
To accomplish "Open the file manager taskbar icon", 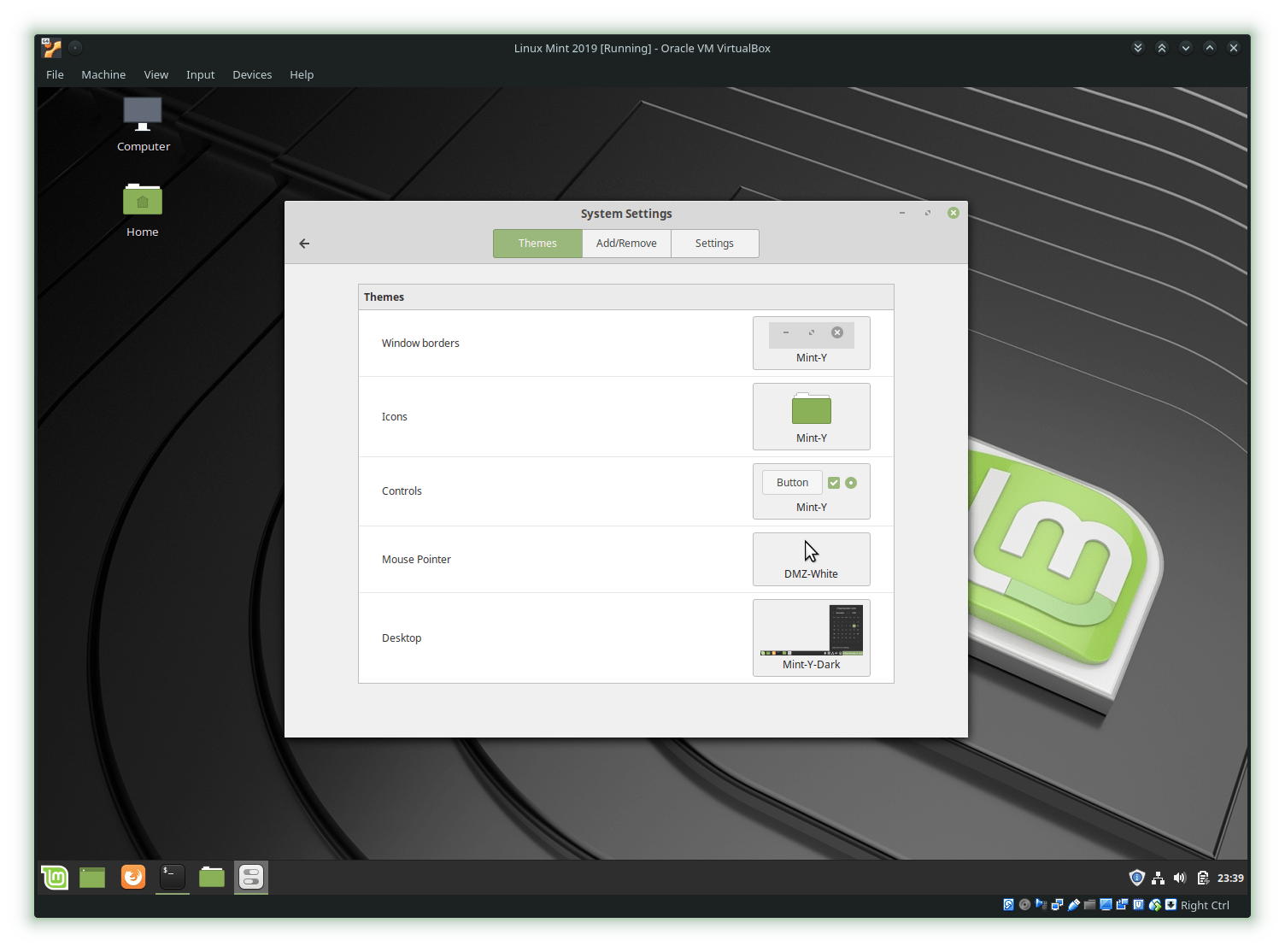I will pos(211,877).
